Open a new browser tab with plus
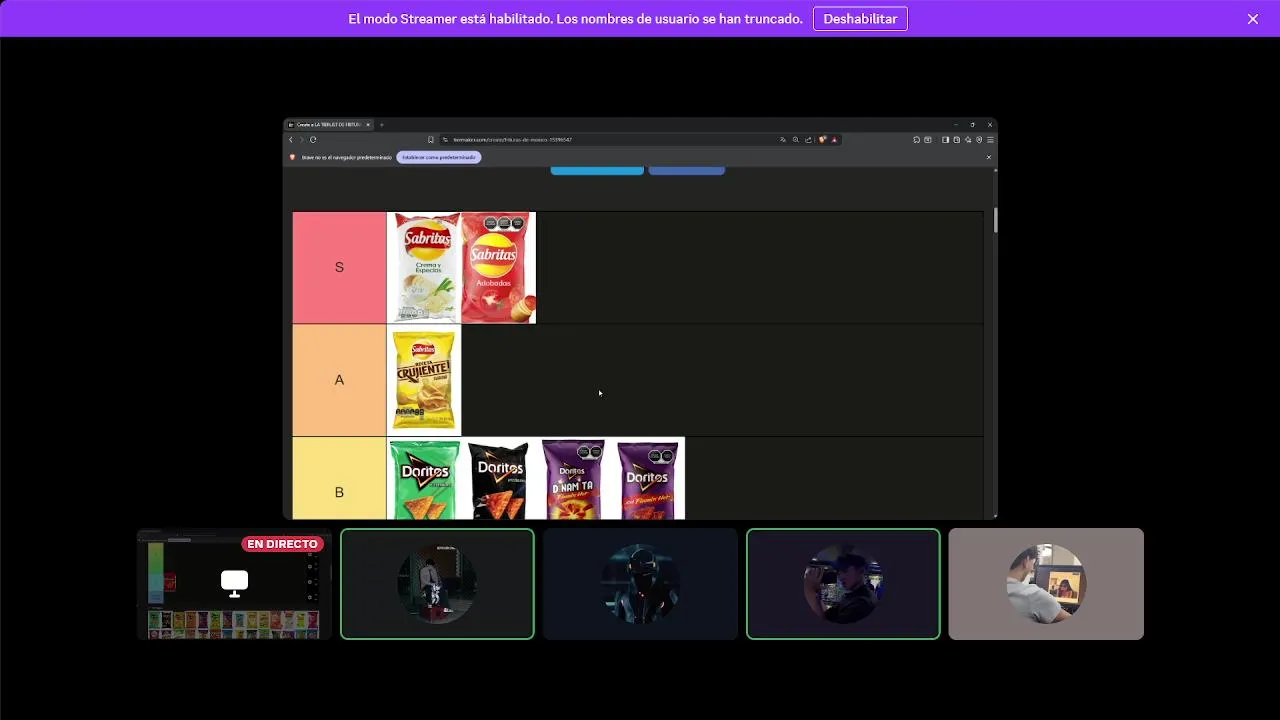The image size is (1280, 720). 381,125
